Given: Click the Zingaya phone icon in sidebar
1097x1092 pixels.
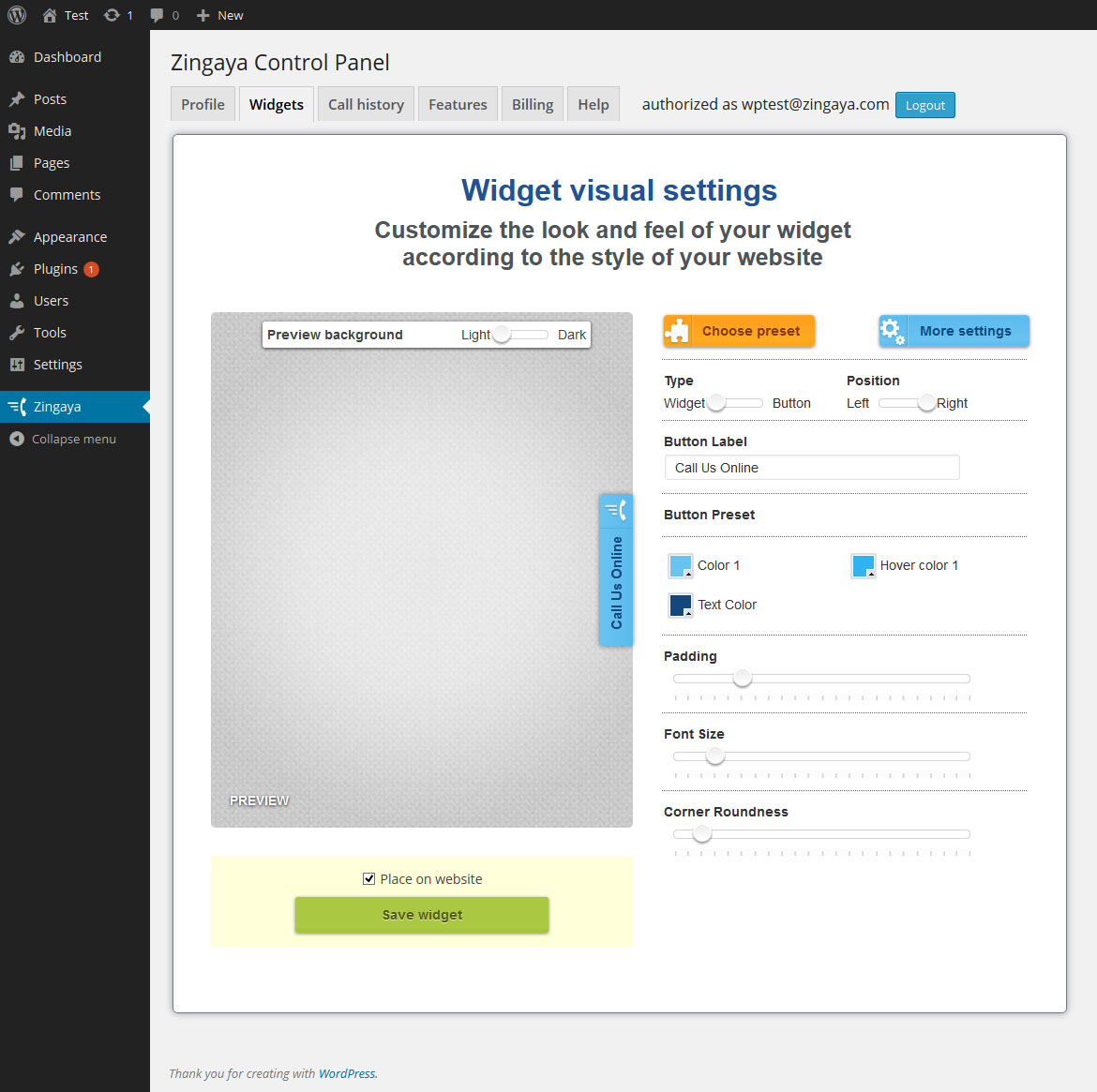Looking at the screenshot, I should (17, 407).
